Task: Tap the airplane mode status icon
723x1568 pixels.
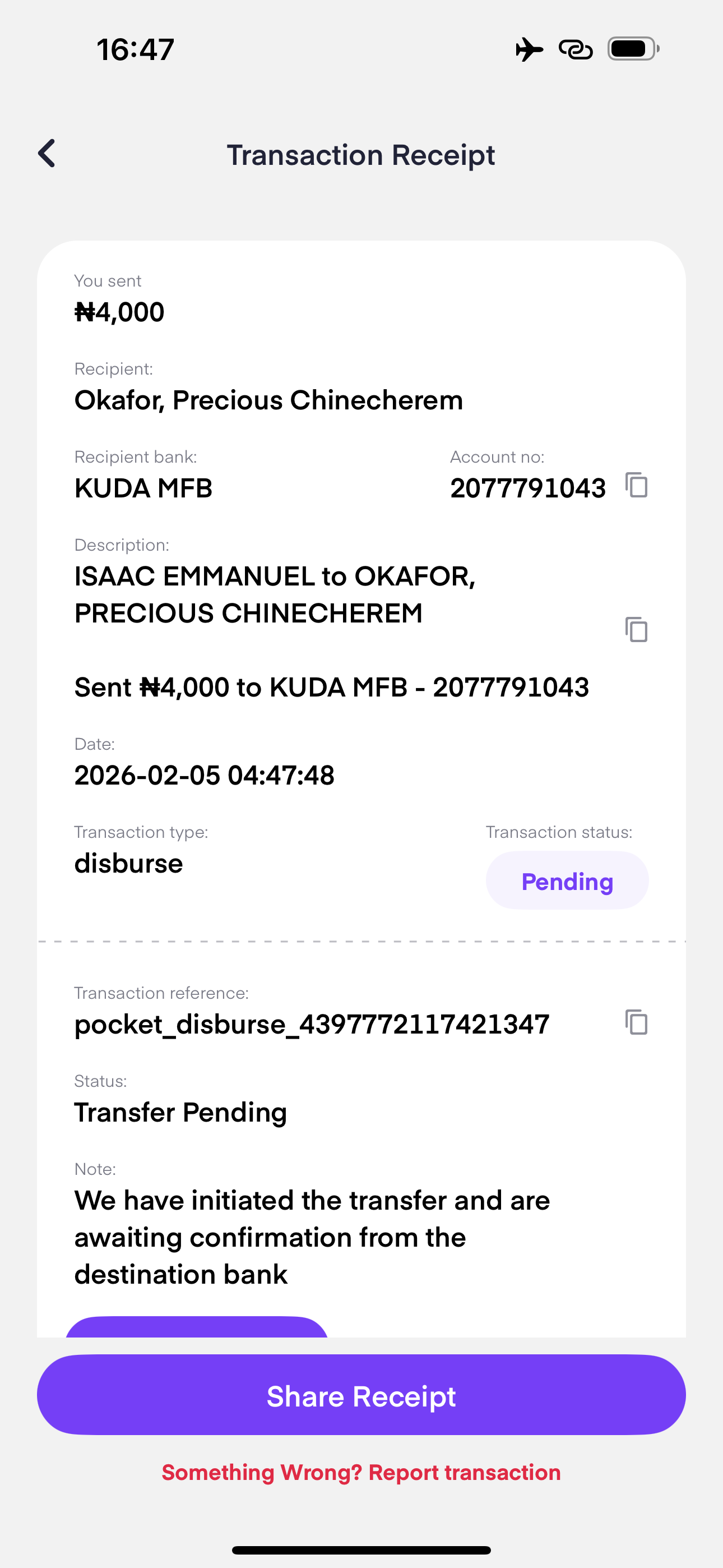Action: (529, 49)
